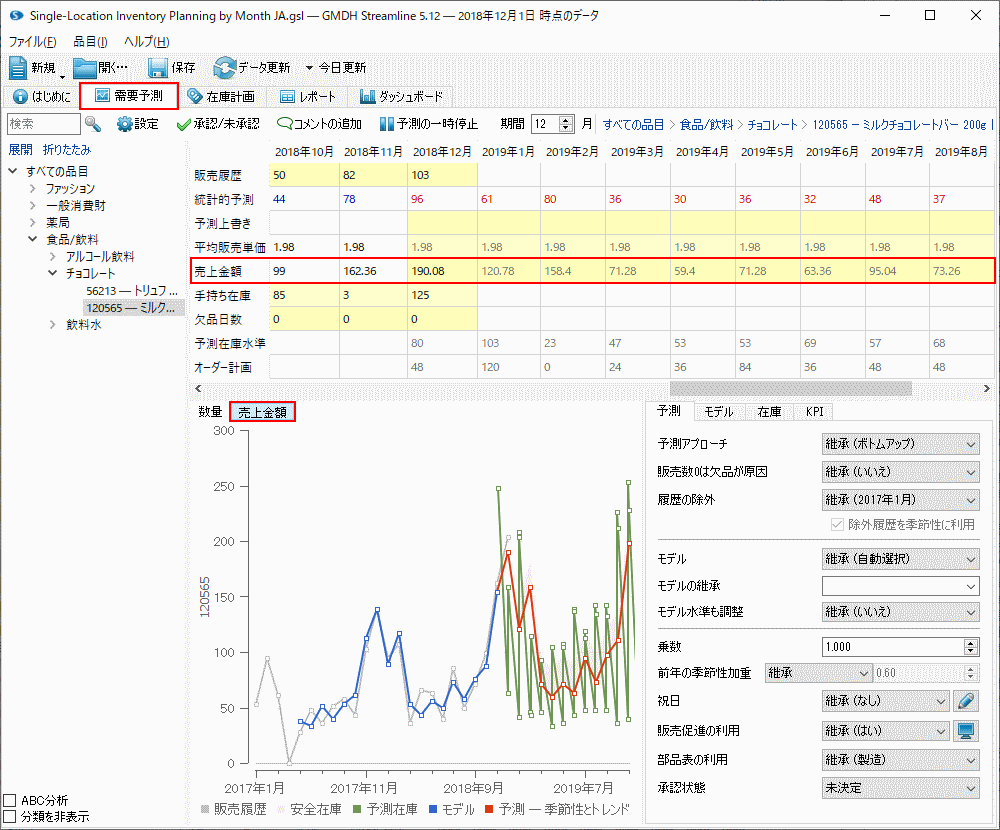The image size is (1000, 830).
Task: Click the 食品/飲料 breadcrumb link
Action: pyautogui.click(x=704, y=125)
